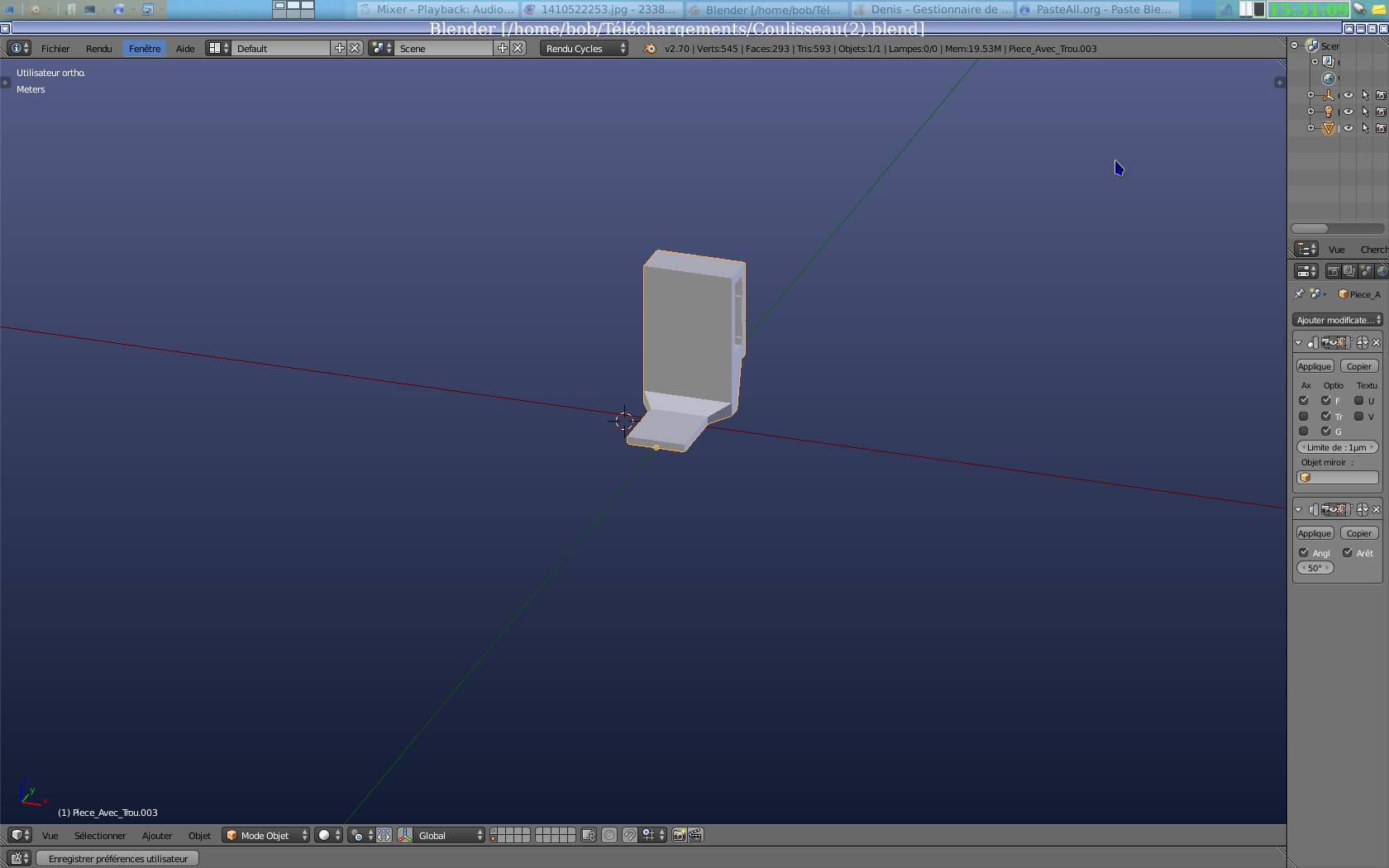Click Applique on the mirror modifier
The image size is (1389, 868).
pos(1314,366)
